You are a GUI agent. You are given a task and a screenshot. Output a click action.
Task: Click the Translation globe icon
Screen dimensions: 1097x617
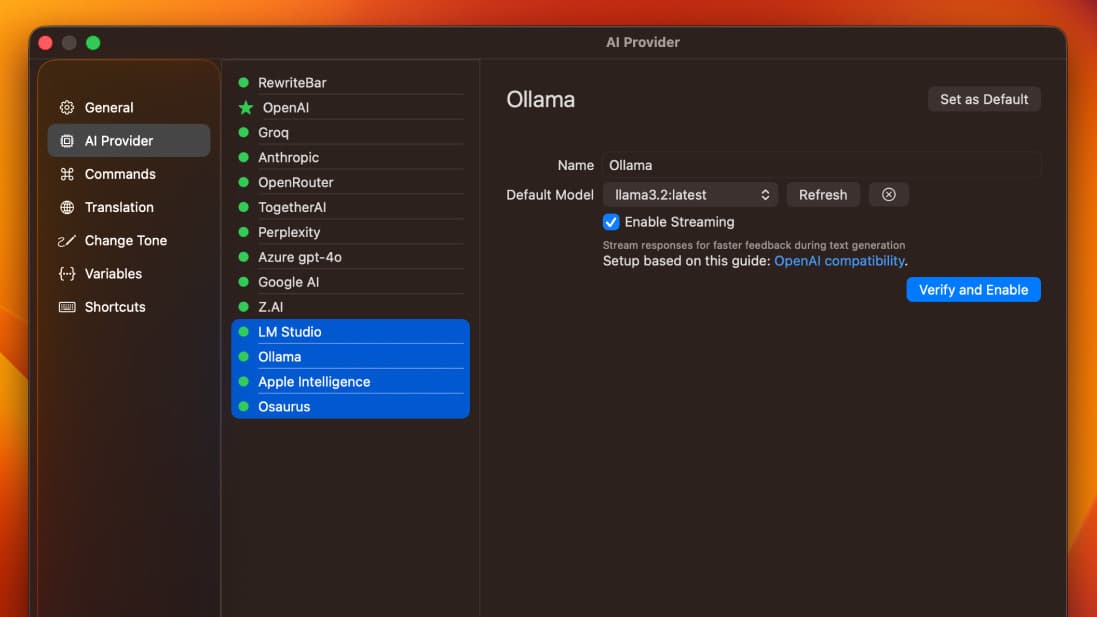(x=67, y=207)
